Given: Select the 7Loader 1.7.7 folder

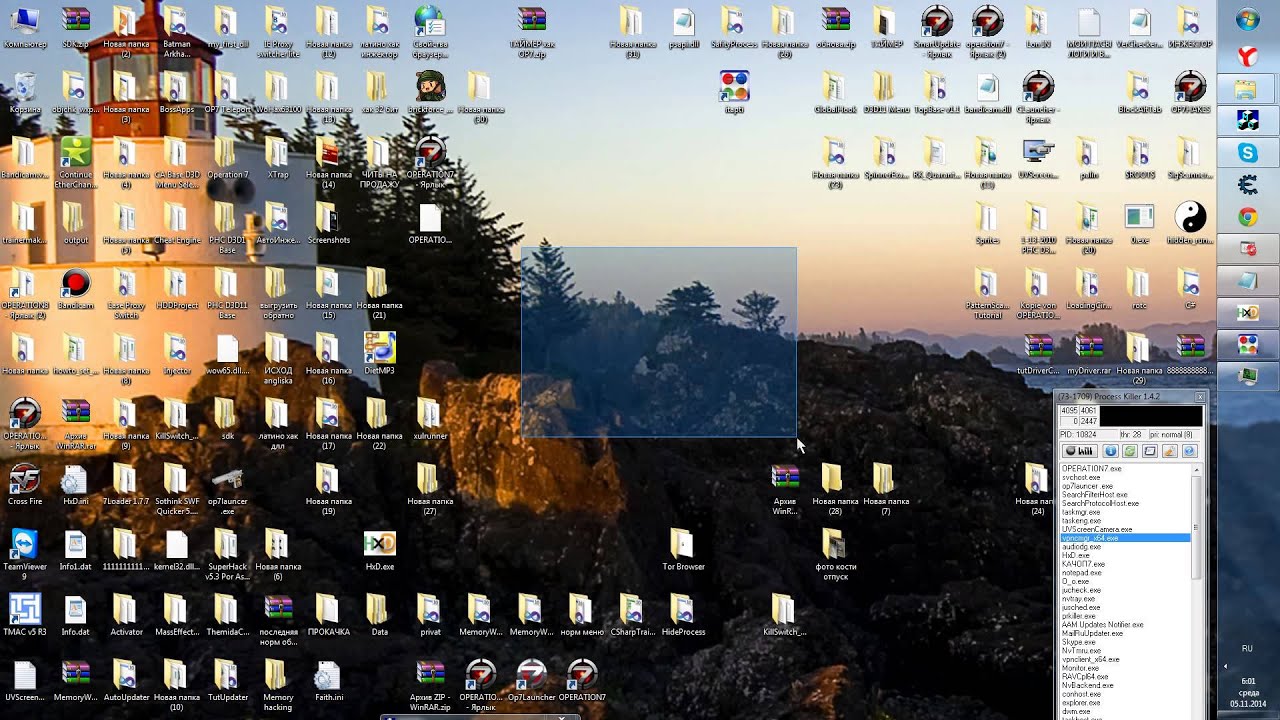Looking at the screenshot, I should click(x=126, y=484).
